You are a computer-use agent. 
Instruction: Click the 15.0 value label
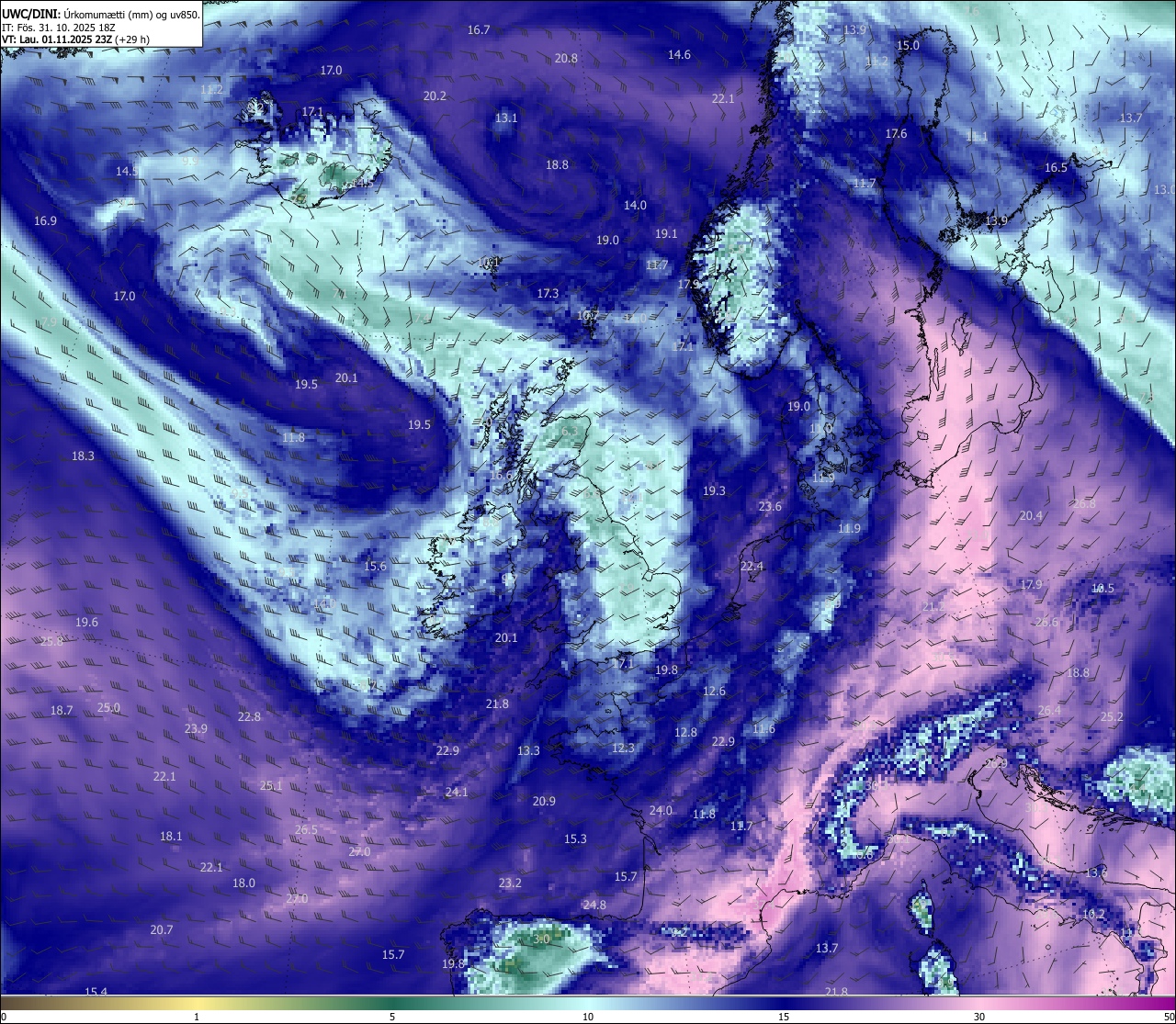pyautogui.click(x=908, y=45)
